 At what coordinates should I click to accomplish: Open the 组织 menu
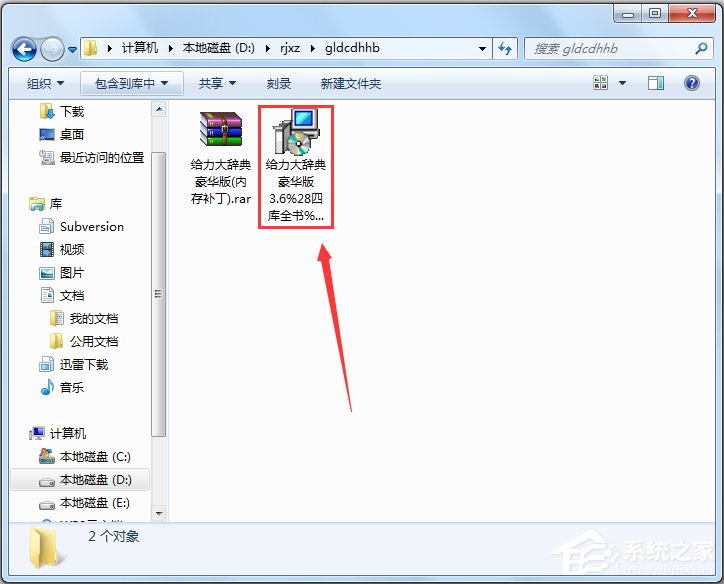pos(45,84)
